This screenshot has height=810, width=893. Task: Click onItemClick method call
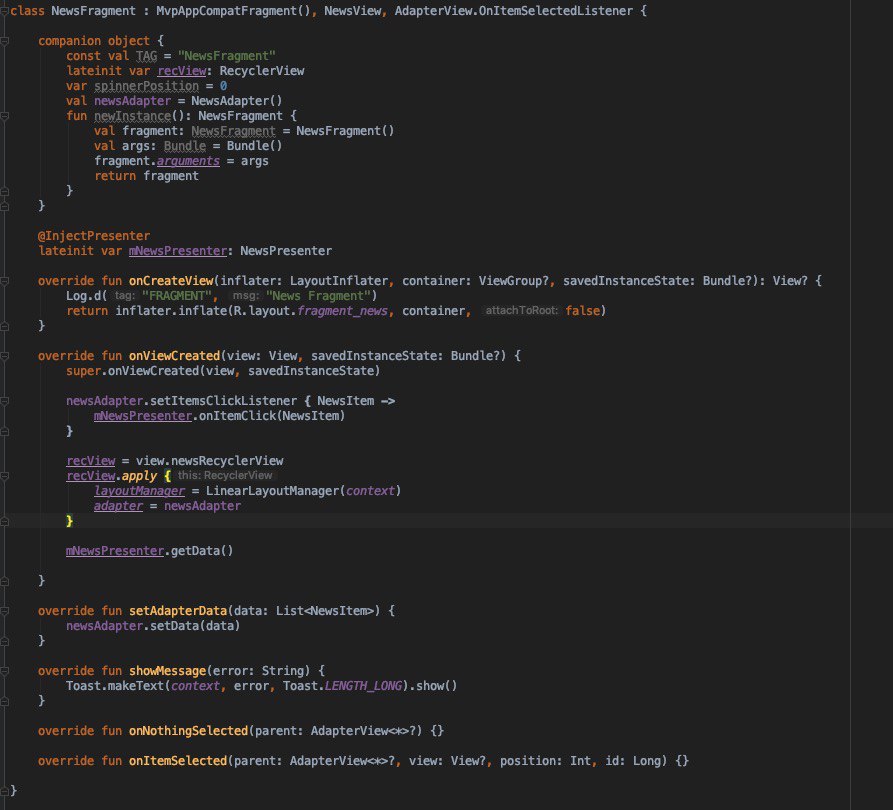[x=237, y=416]
